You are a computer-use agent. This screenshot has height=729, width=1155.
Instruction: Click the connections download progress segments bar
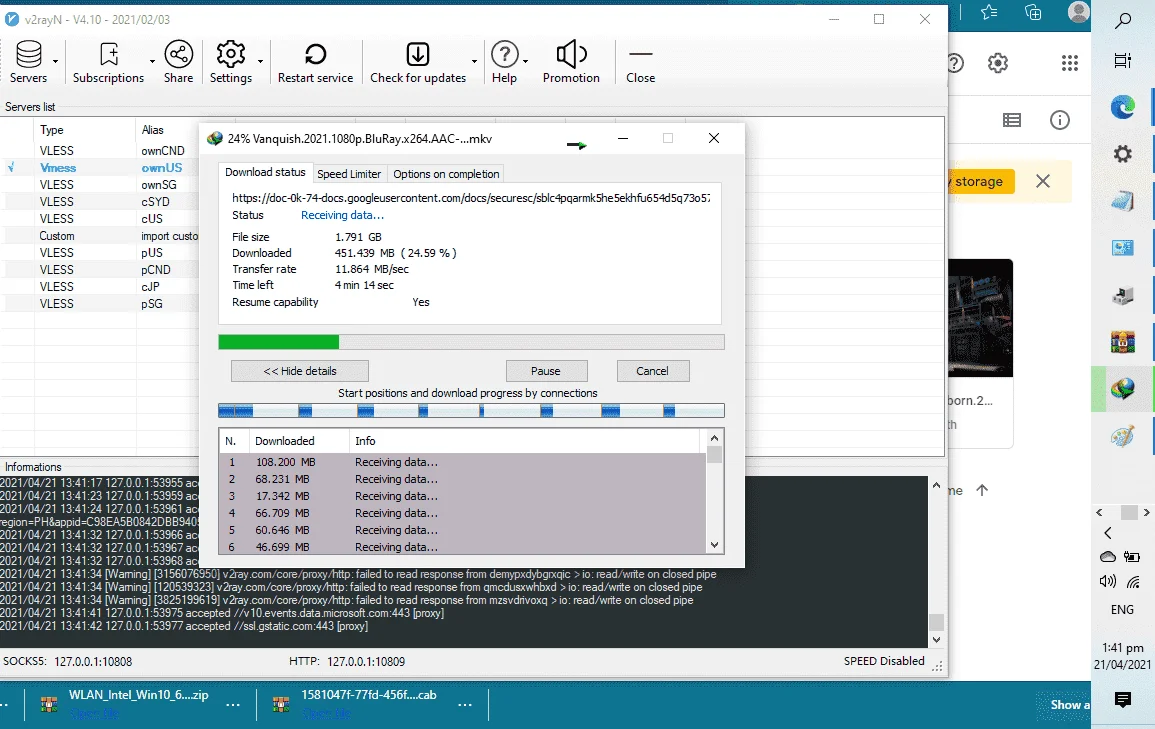[x=471, y=411]
